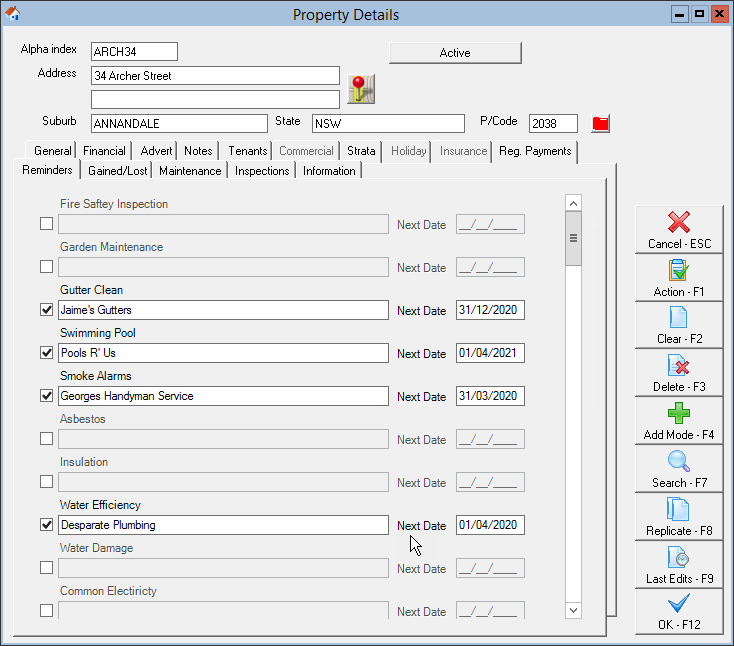Switch to the Maintenance tab

click(x=190, y=171)
